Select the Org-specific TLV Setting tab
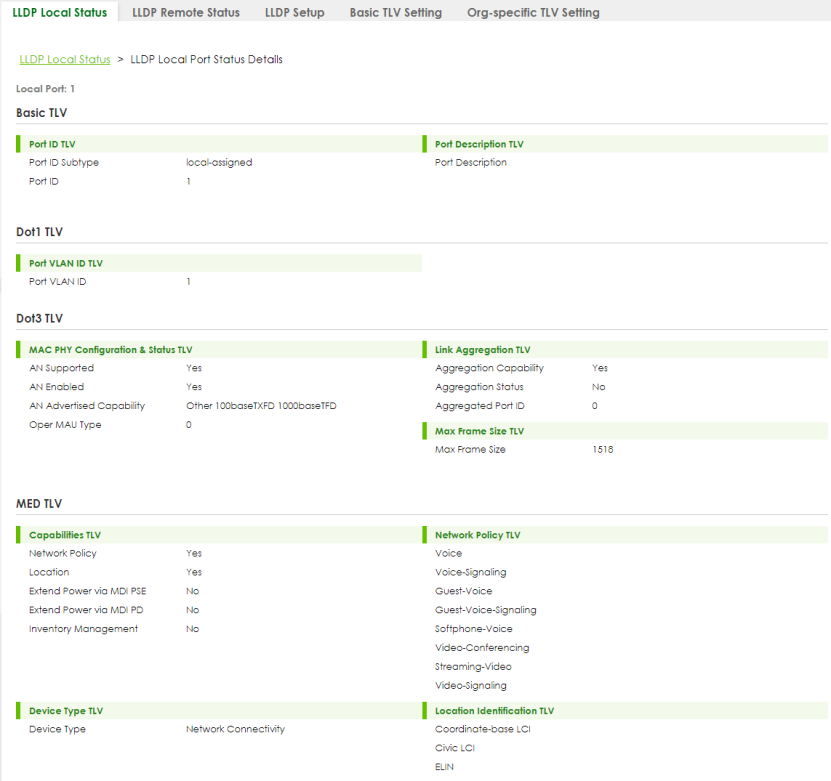The image size is (831, 781). coord(533,13)
